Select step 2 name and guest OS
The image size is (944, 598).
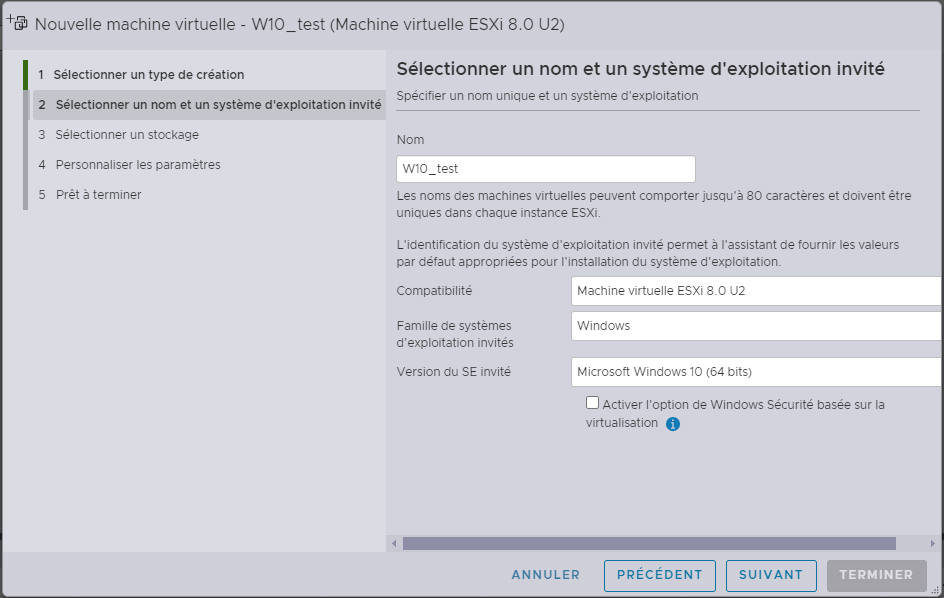(x=217, y=105)
